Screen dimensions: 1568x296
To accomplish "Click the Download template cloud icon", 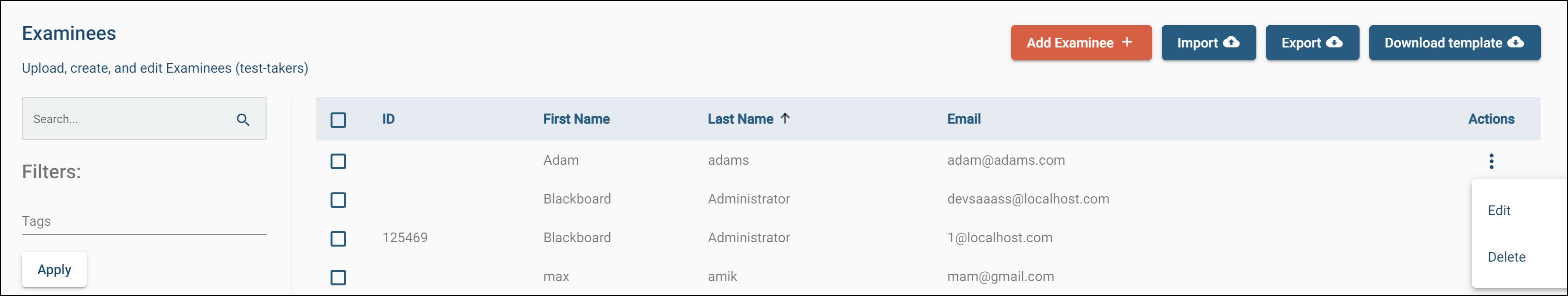I will click(x=1516, y=43).
